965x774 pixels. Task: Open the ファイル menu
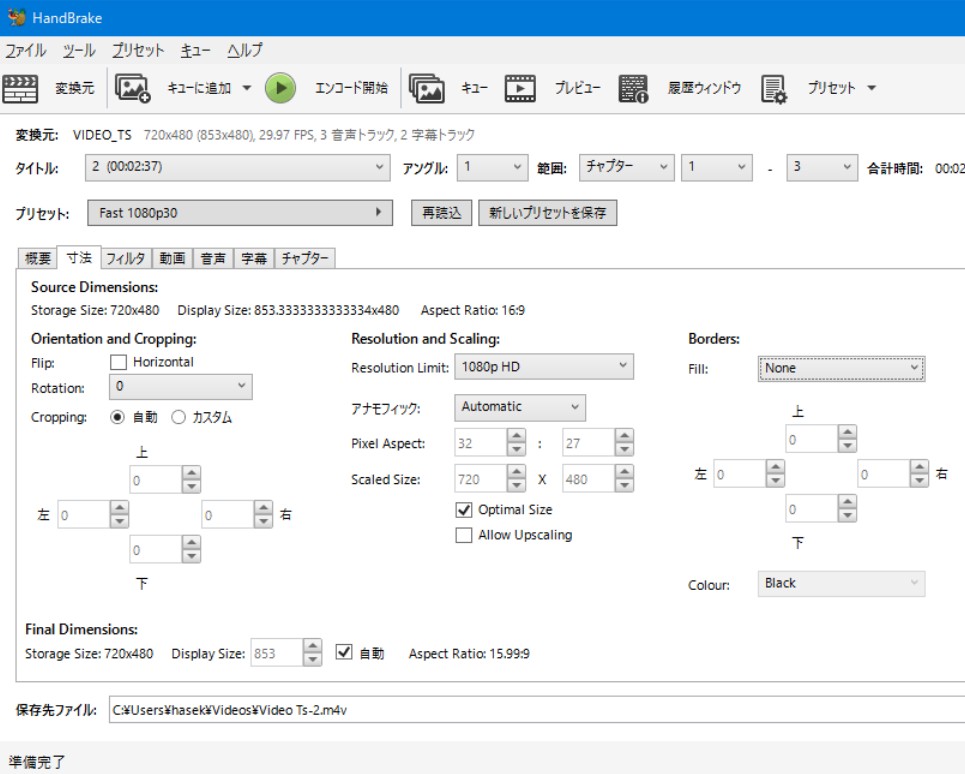[x=26, y=50]
